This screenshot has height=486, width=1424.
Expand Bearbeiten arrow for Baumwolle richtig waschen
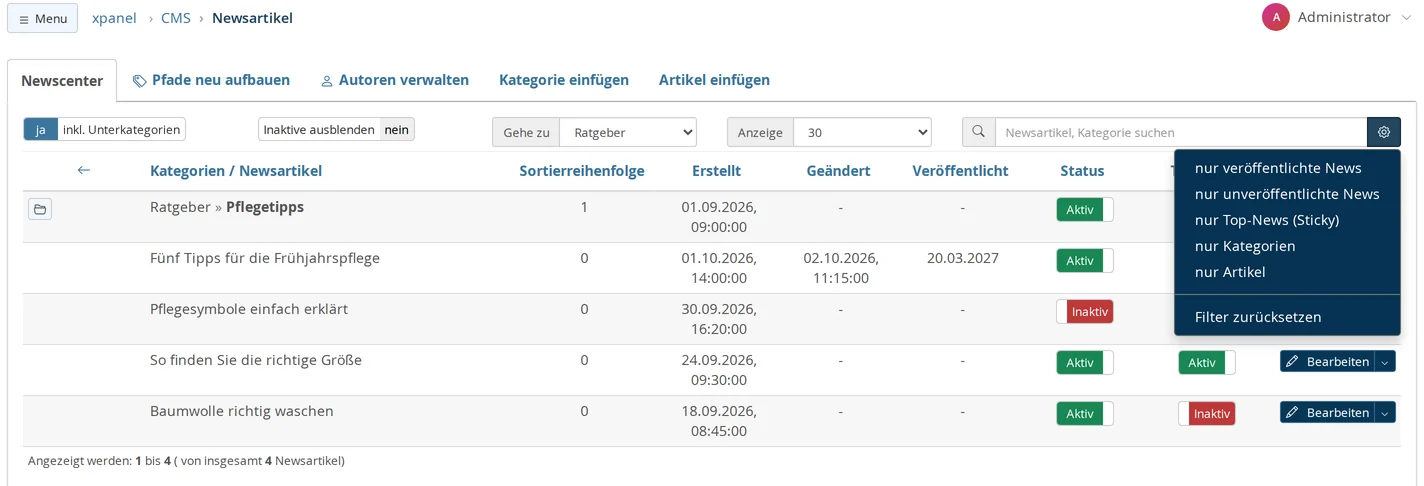[1385, 412]
